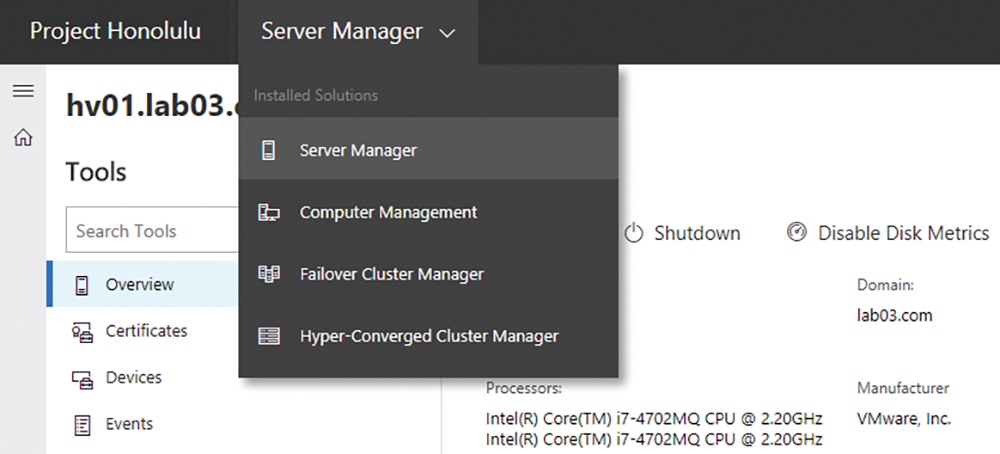Choose Computer Management solution

pyautogui.click(x=429, y=212)
